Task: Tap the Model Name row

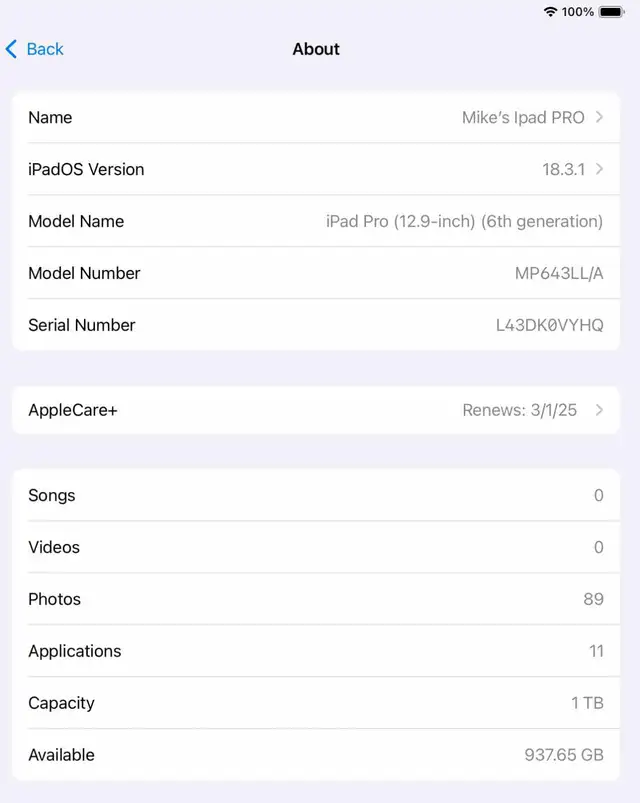Action: coord(316,221)
